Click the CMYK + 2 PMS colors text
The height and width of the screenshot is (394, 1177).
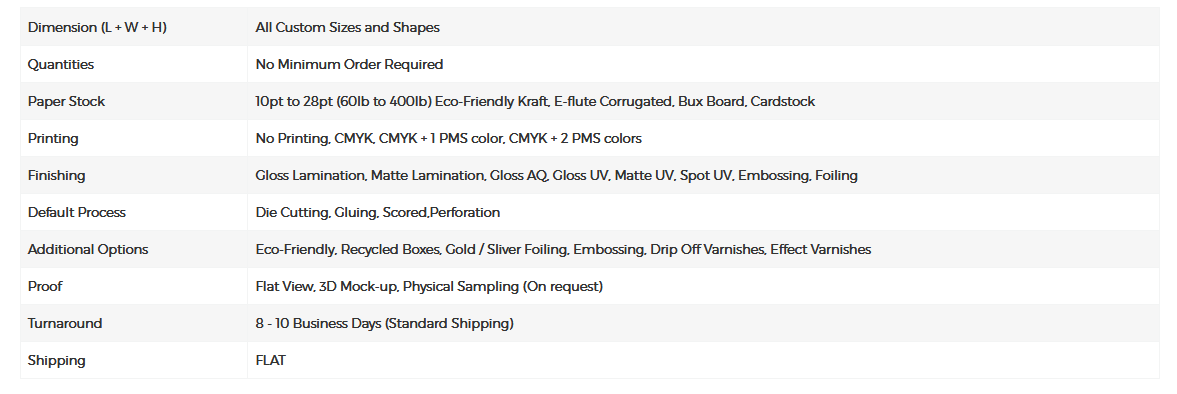[576, 138]
